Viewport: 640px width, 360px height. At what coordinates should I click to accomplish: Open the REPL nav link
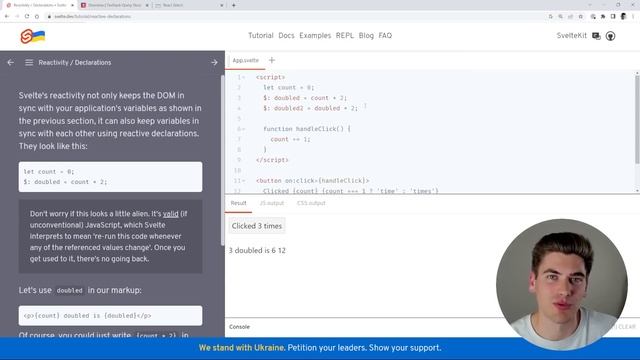[x=344, y=36]
